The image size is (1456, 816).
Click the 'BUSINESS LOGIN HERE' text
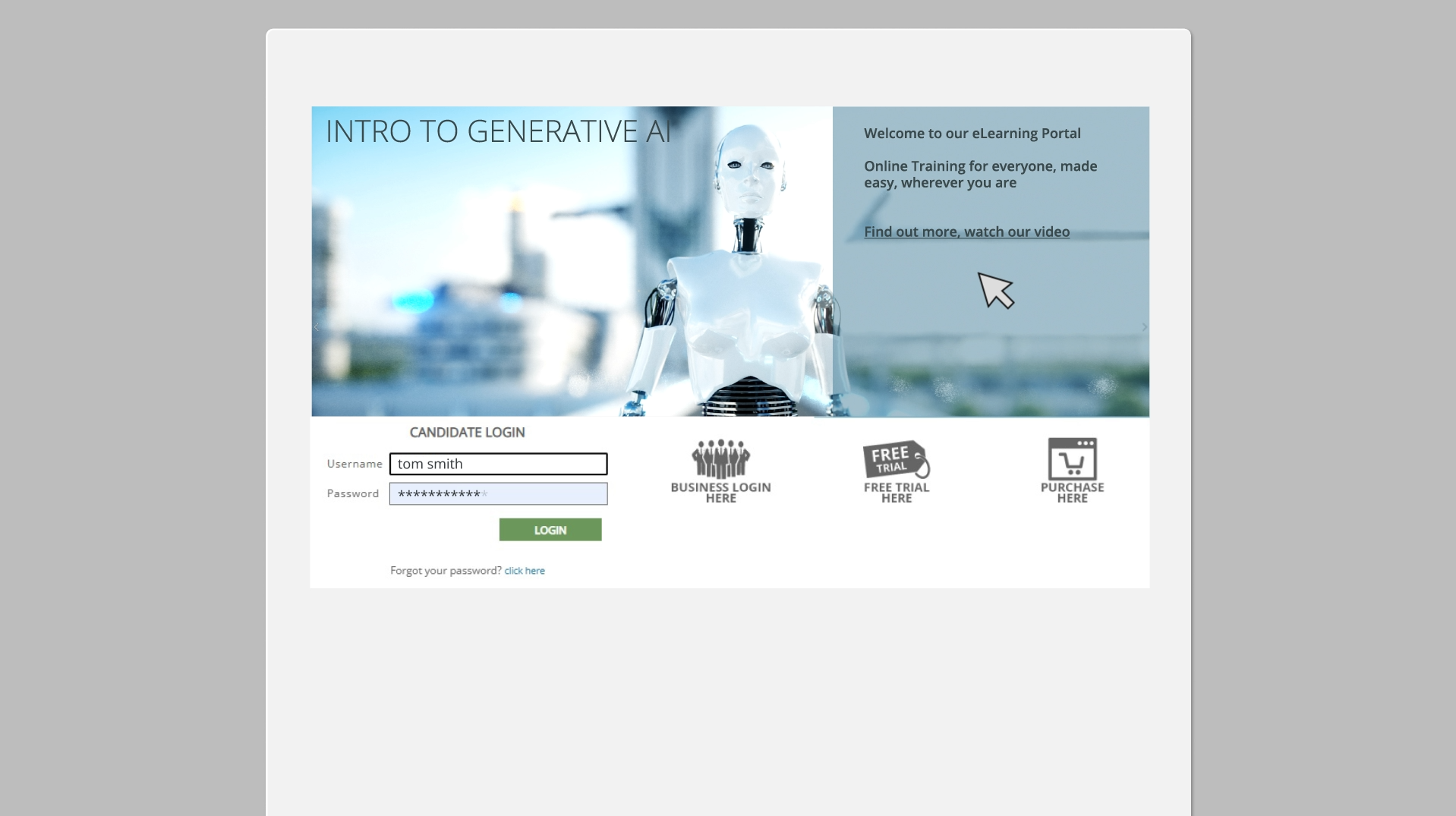pyautogui.click(x=720, y=493)
